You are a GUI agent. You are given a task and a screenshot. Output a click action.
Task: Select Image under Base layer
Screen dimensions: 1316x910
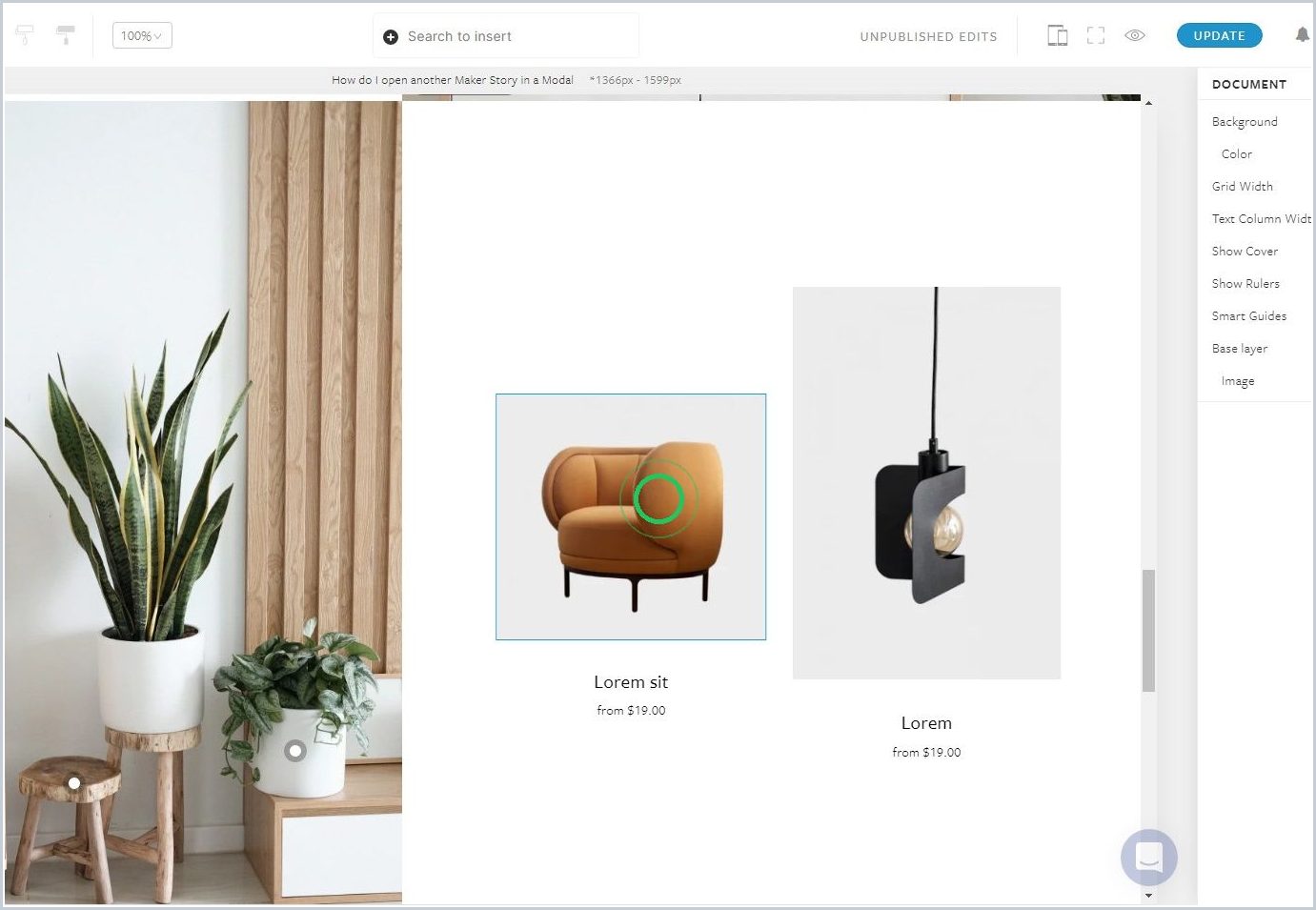click(1238, 381)
